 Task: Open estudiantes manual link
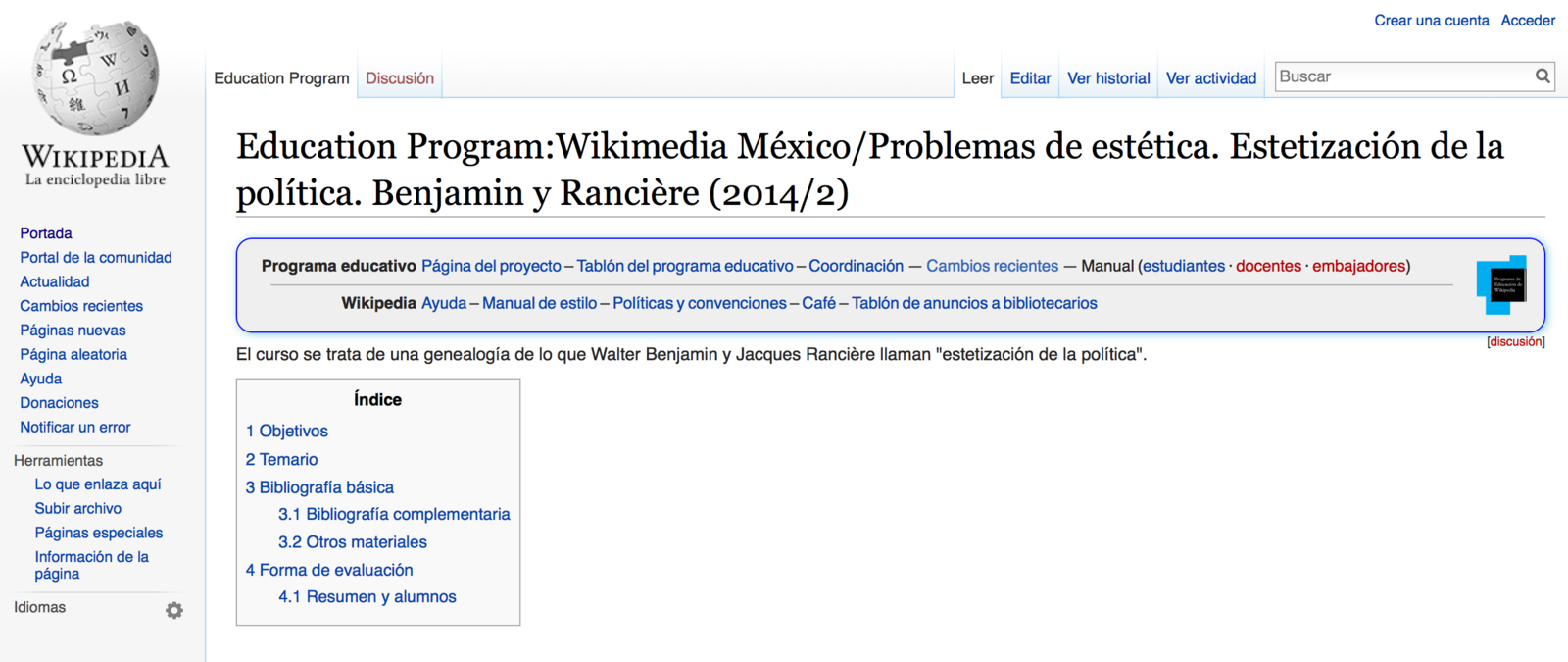tap(1184, 266)
